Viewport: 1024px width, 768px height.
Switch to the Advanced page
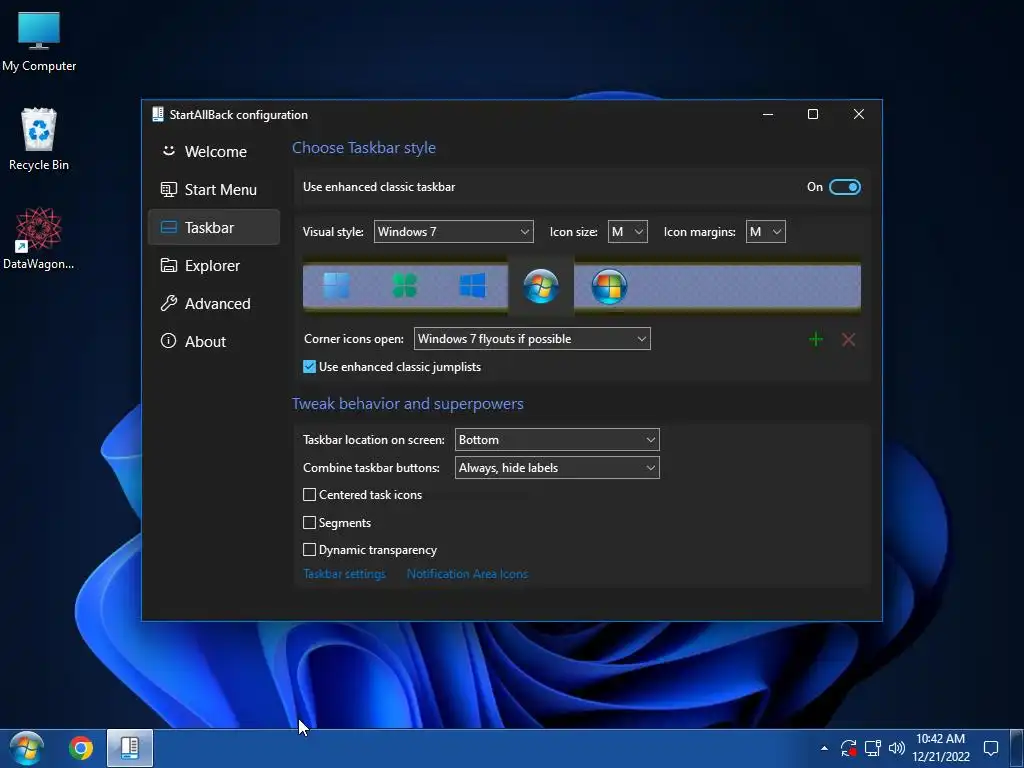(214, 303)
